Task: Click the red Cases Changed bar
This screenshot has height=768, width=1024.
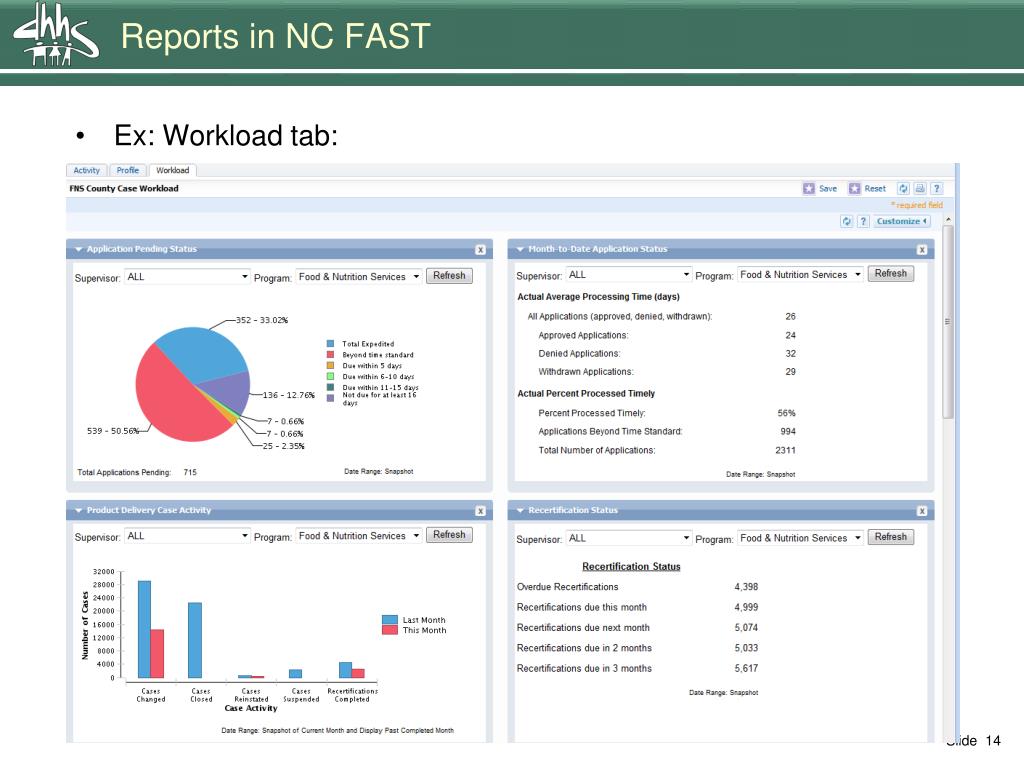Action: pos(157,654)
